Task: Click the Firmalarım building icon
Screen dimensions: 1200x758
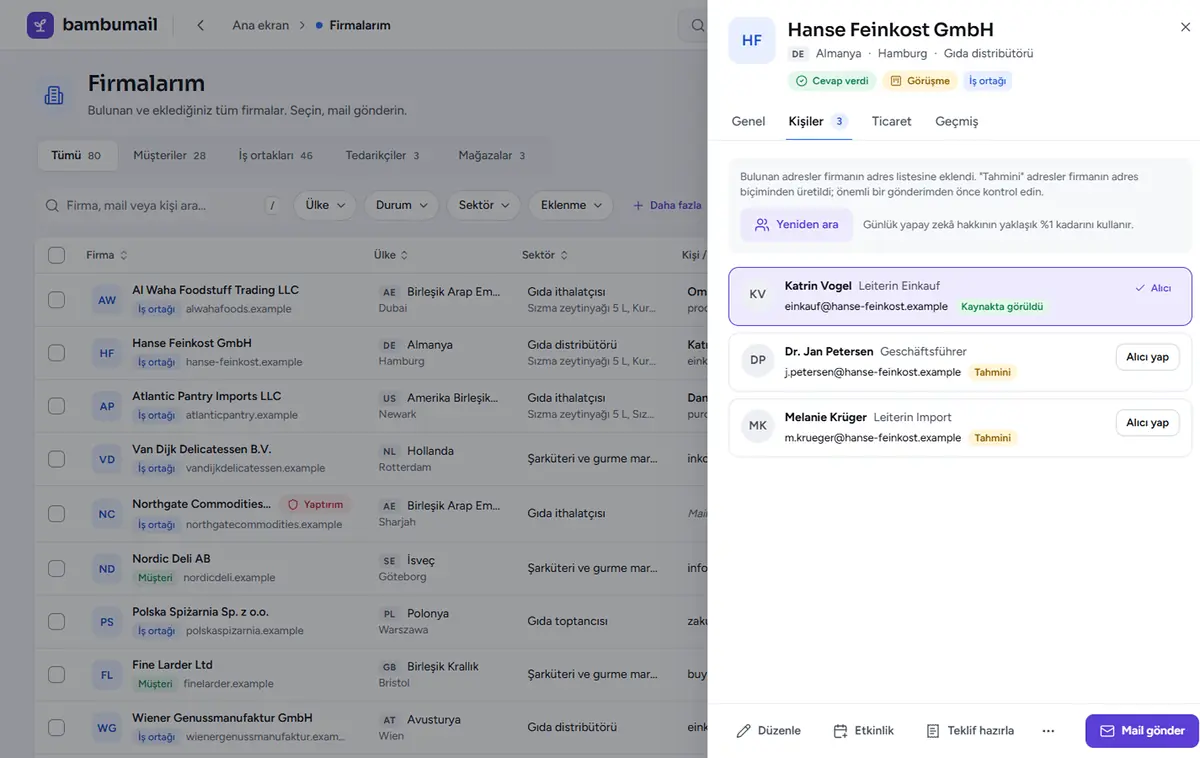Action: pyautogui.click(x=54, y=95)
